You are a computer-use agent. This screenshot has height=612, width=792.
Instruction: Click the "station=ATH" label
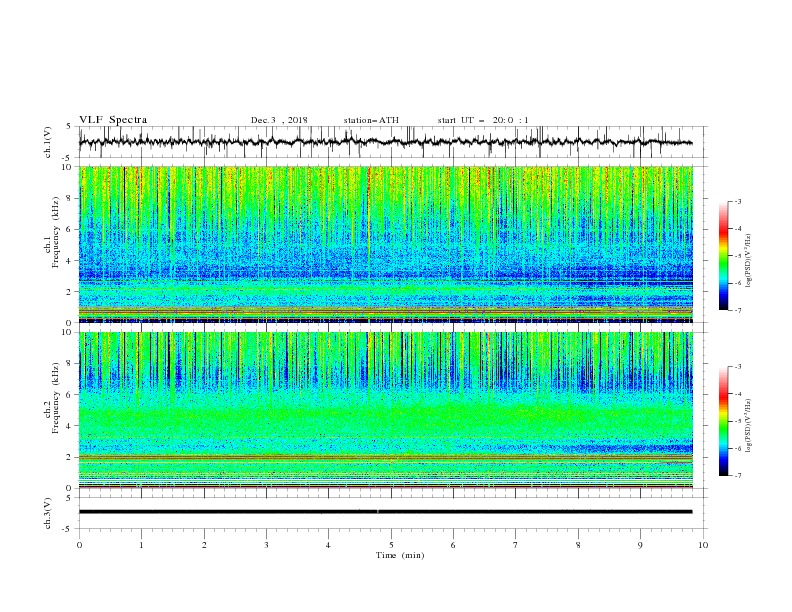tap(371, 120)
